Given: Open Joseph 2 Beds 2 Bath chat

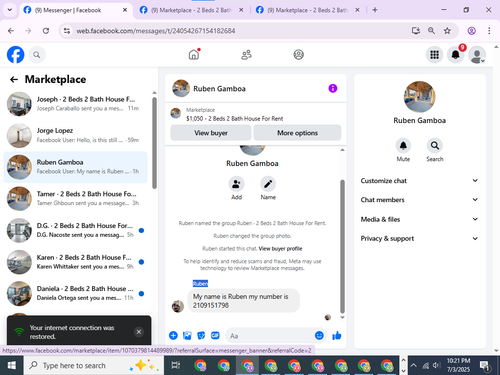Looking at the screenshot, I should (x=75, y=104).
